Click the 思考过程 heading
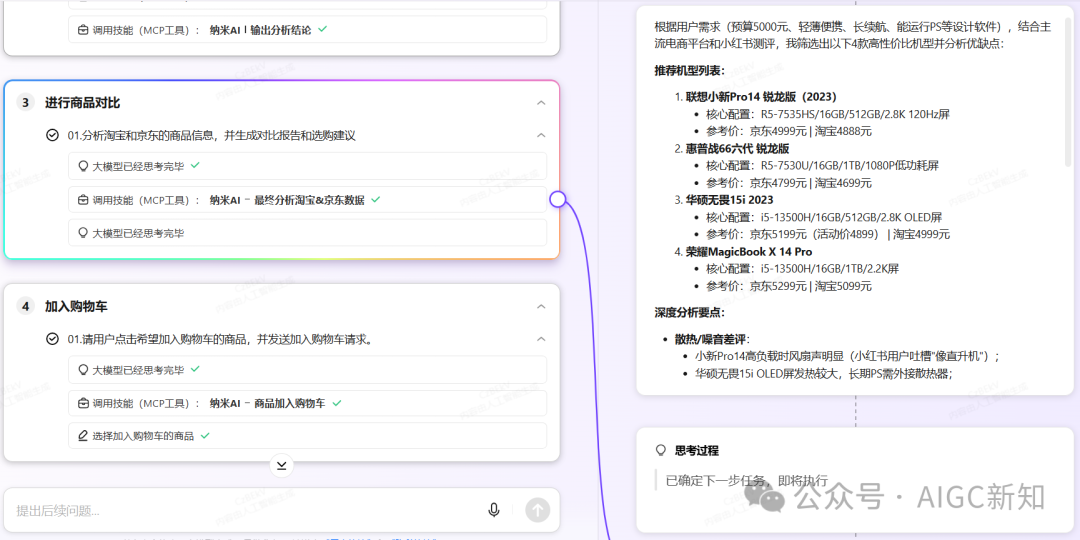Image resolution: width=1080 pixels, height=540 pixels. coord(696,450)
